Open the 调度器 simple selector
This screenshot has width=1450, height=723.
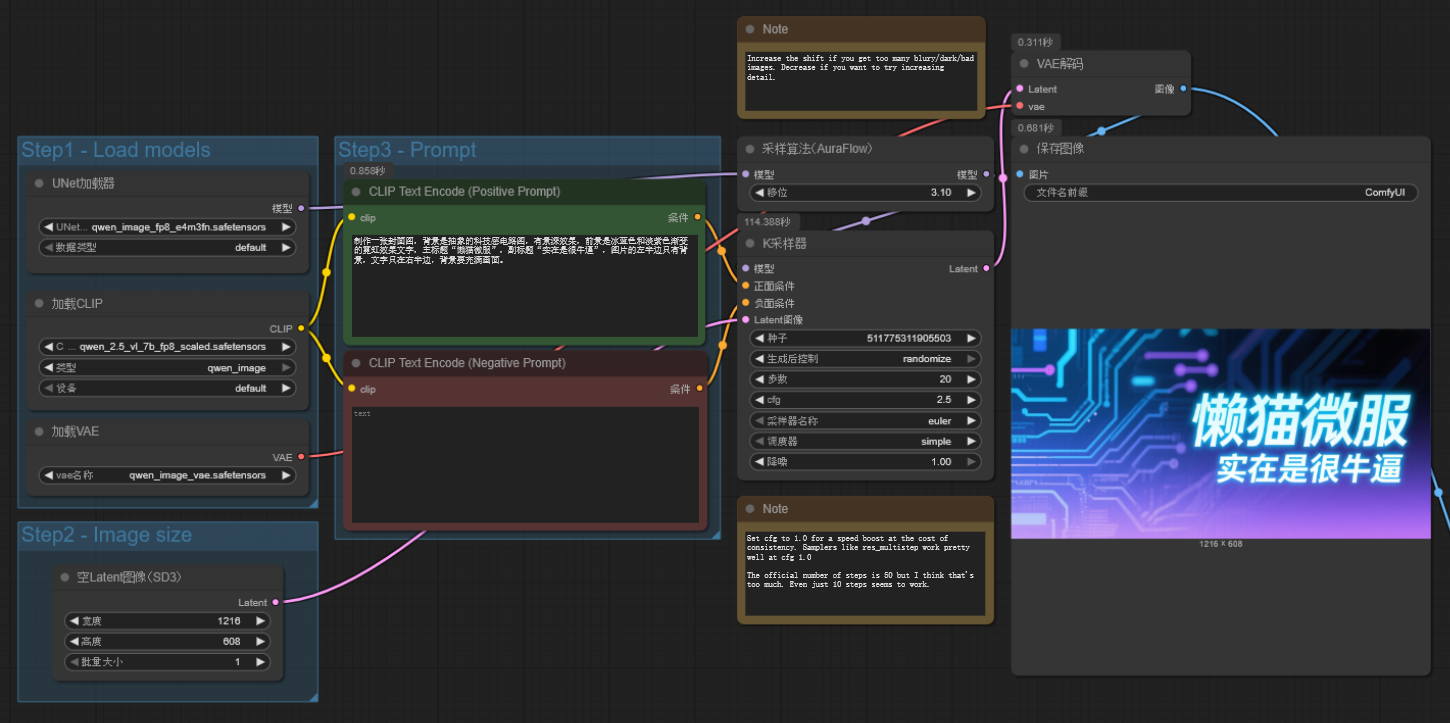pyautogui.click(x=866, y=441)
